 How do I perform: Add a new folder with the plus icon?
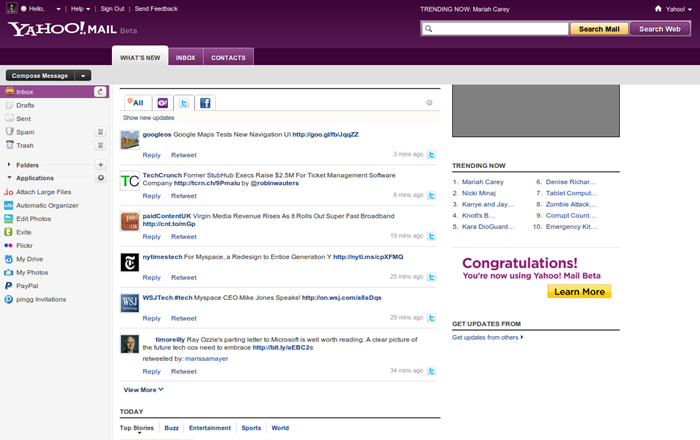100,165
